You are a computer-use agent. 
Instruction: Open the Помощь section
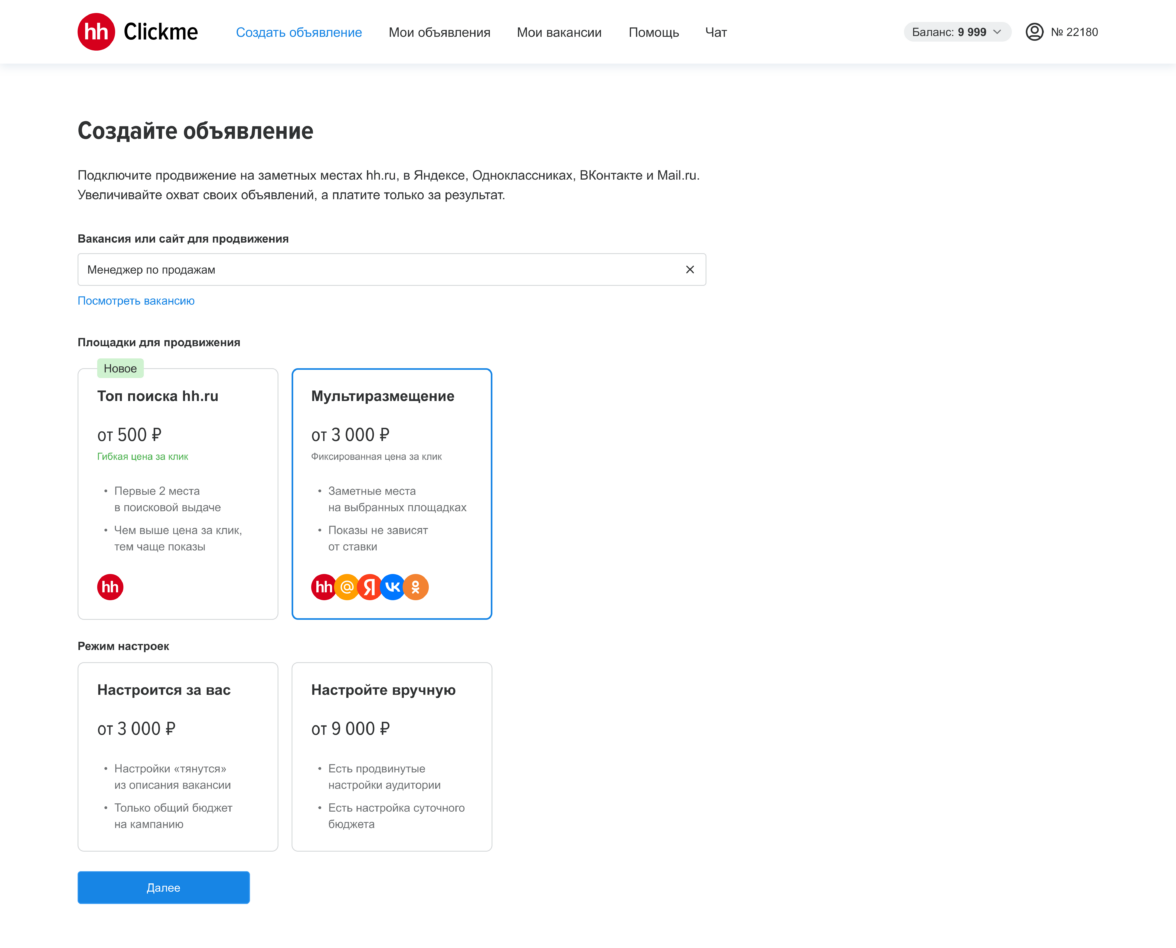coord(653,32)
